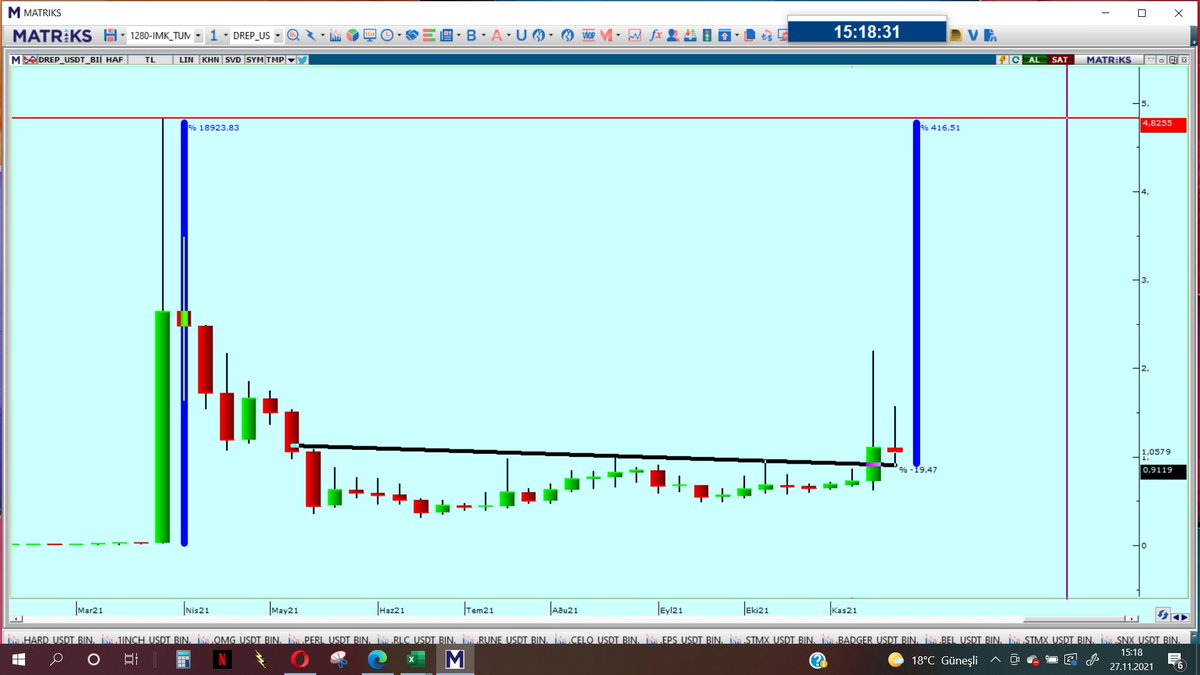Toggle the SYM chart button
1200x675 pixels.
255,60
